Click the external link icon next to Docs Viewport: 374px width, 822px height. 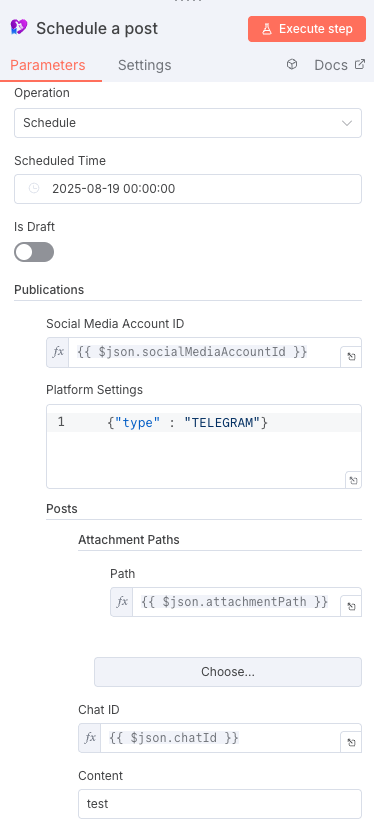click(x=360, y=64)
